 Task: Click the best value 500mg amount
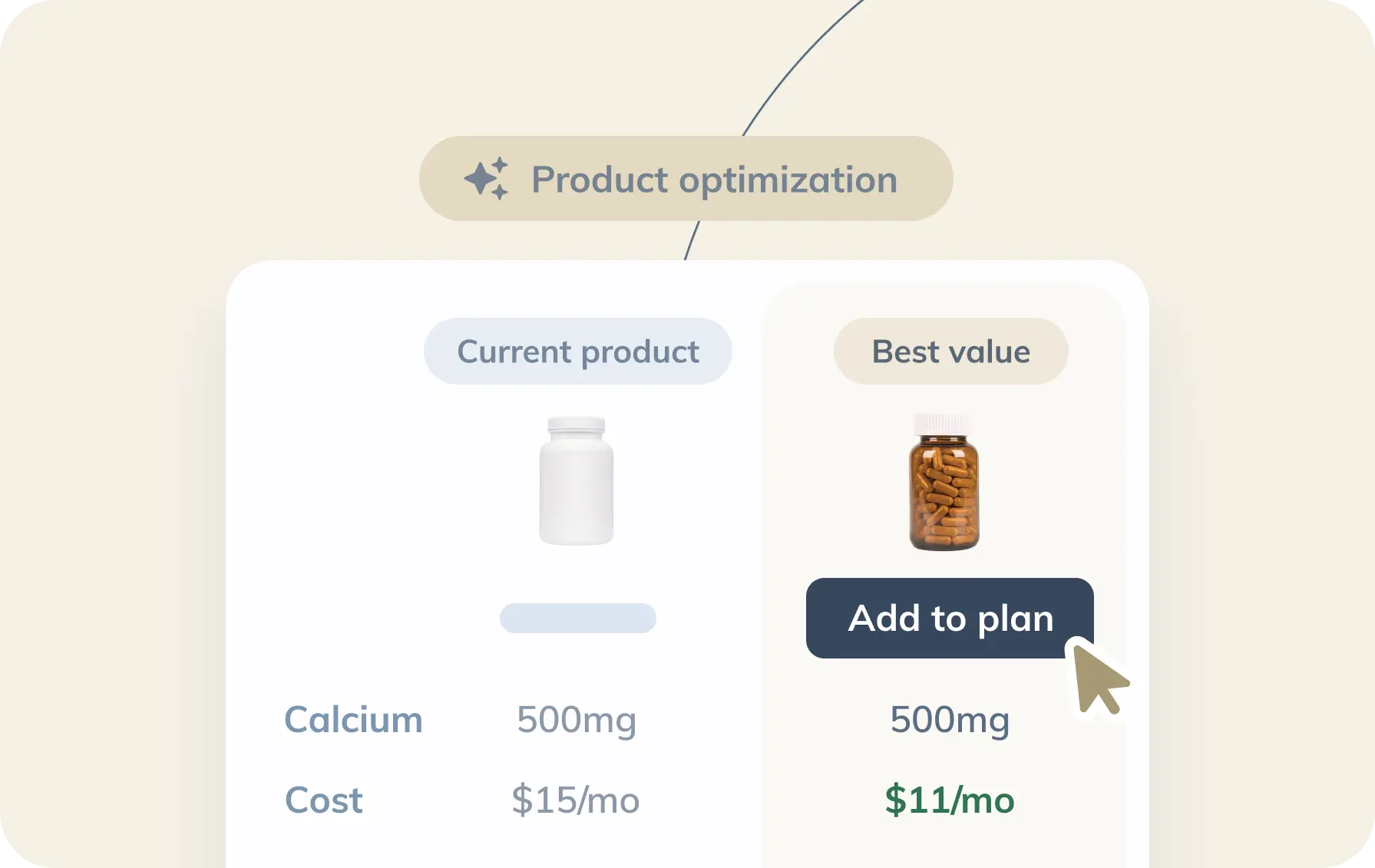[950, 720]
